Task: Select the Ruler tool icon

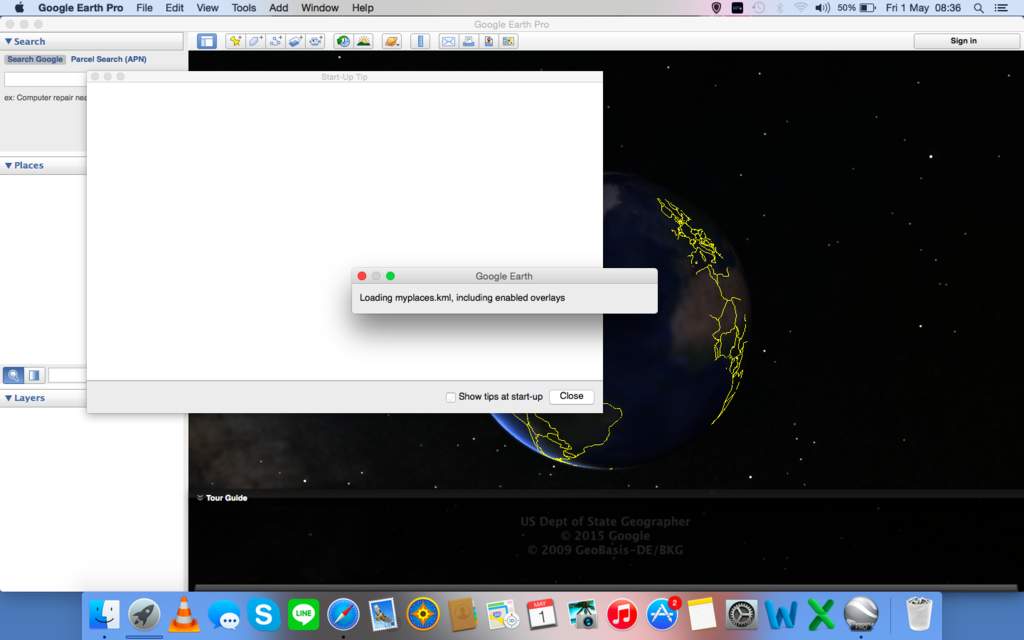Action: coord(420,41)
